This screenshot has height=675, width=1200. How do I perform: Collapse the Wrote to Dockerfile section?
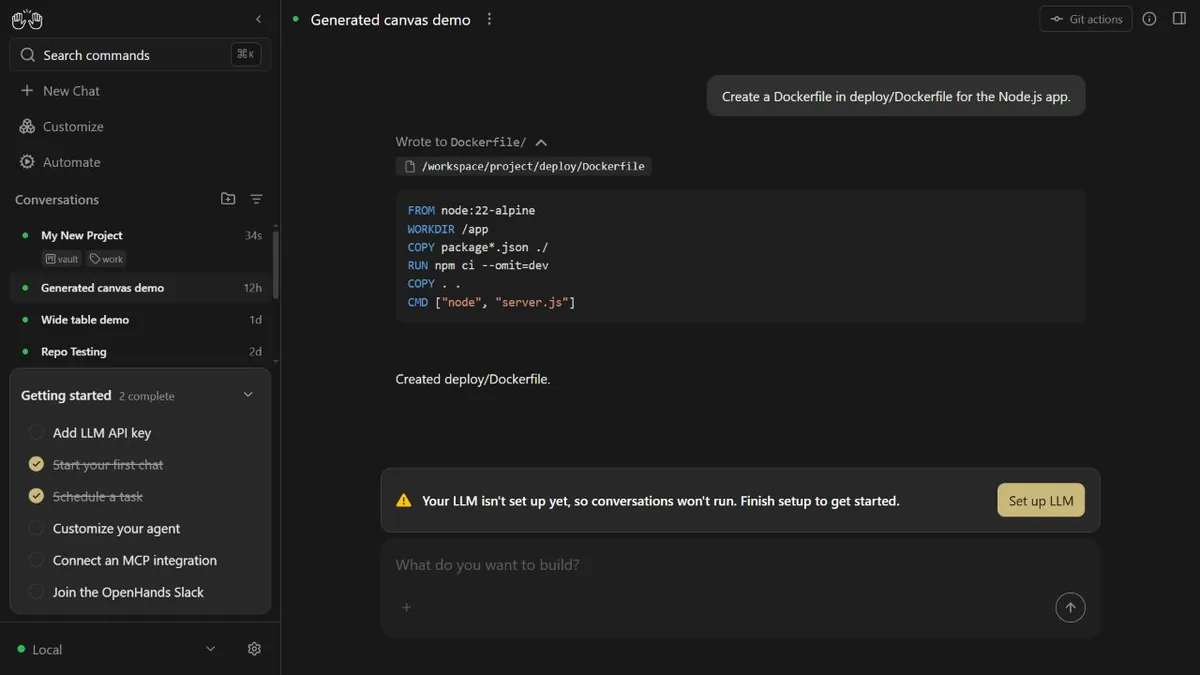point(541,142)
